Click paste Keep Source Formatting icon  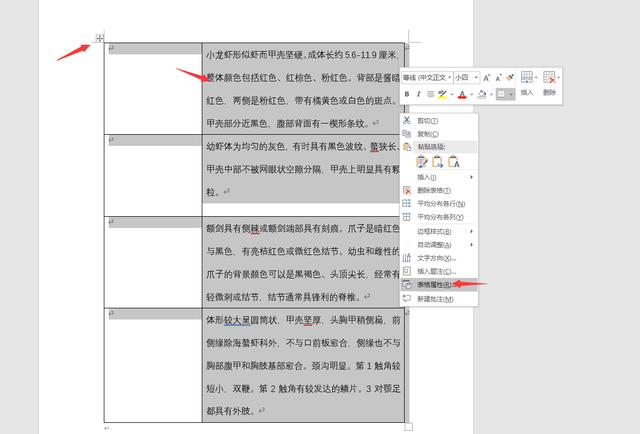(x=422, y=162)
